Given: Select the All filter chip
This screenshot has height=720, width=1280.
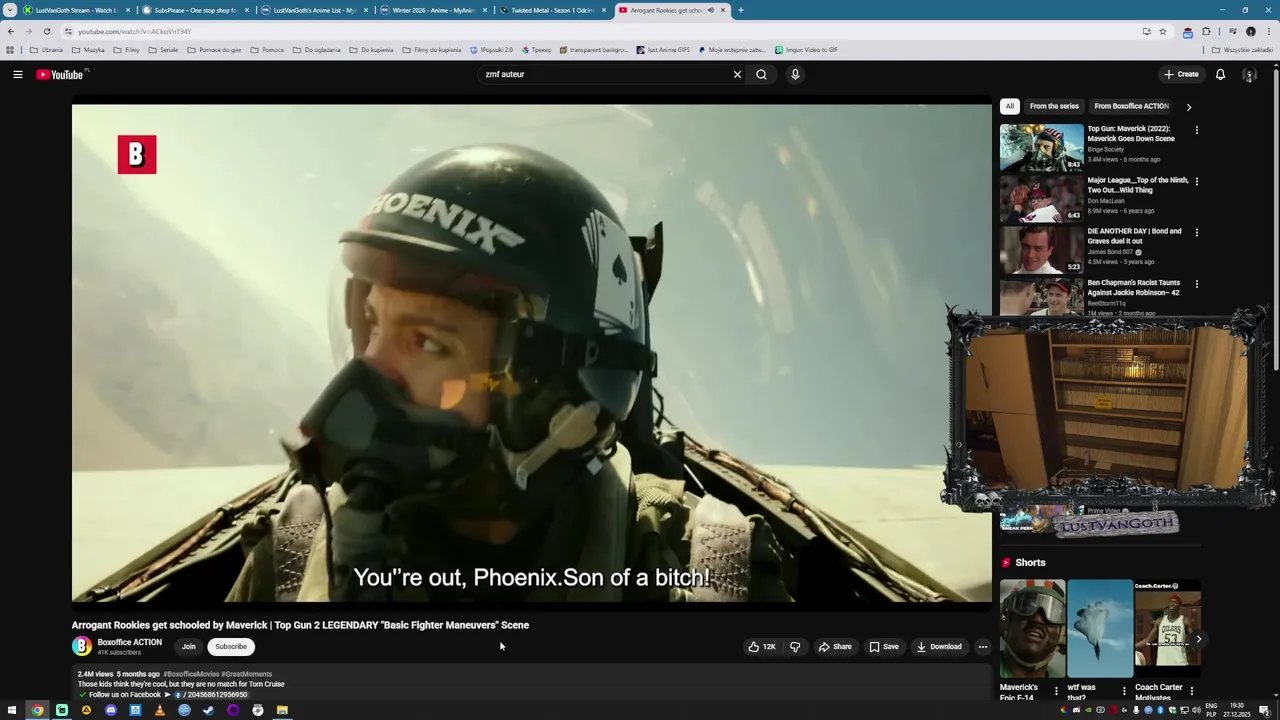Looking at the screenshot, I should coord(1010,106).
